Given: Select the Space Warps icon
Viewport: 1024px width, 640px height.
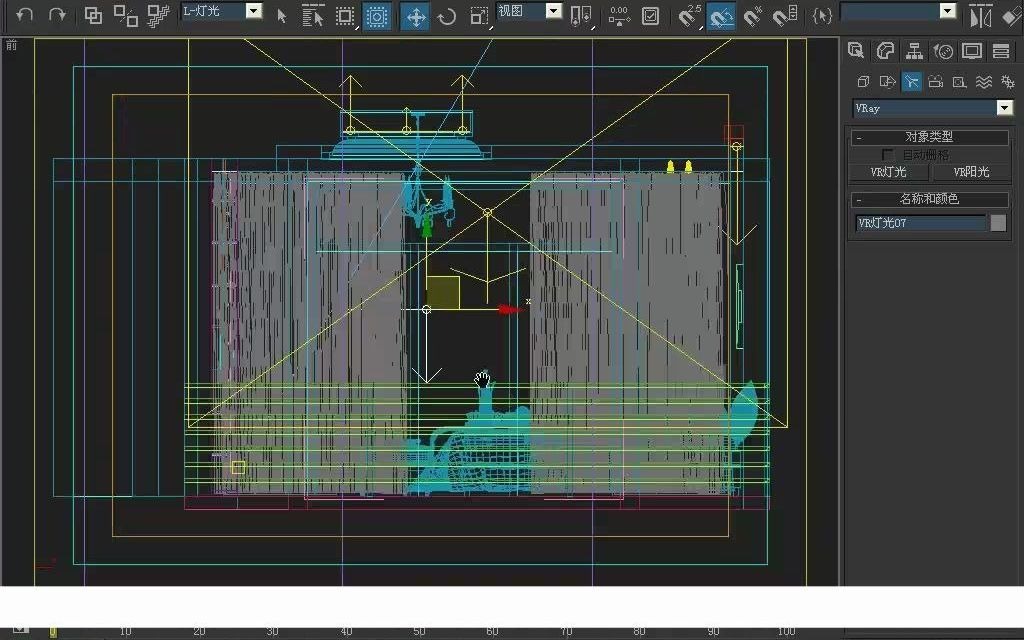Looking at the screenshot, I should (x=985, y=82).
